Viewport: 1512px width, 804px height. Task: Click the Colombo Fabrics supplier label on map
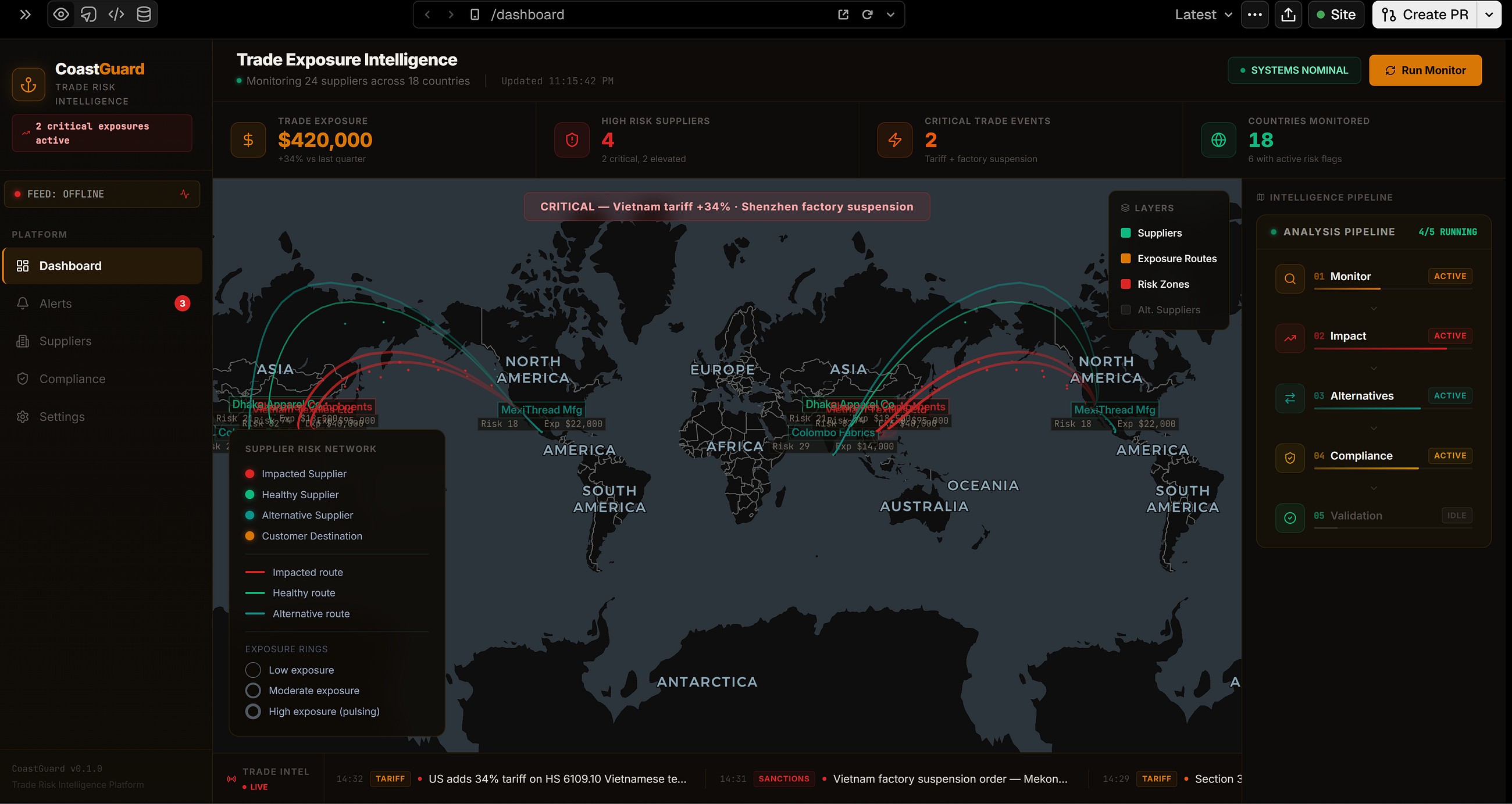tap(832, 433)
